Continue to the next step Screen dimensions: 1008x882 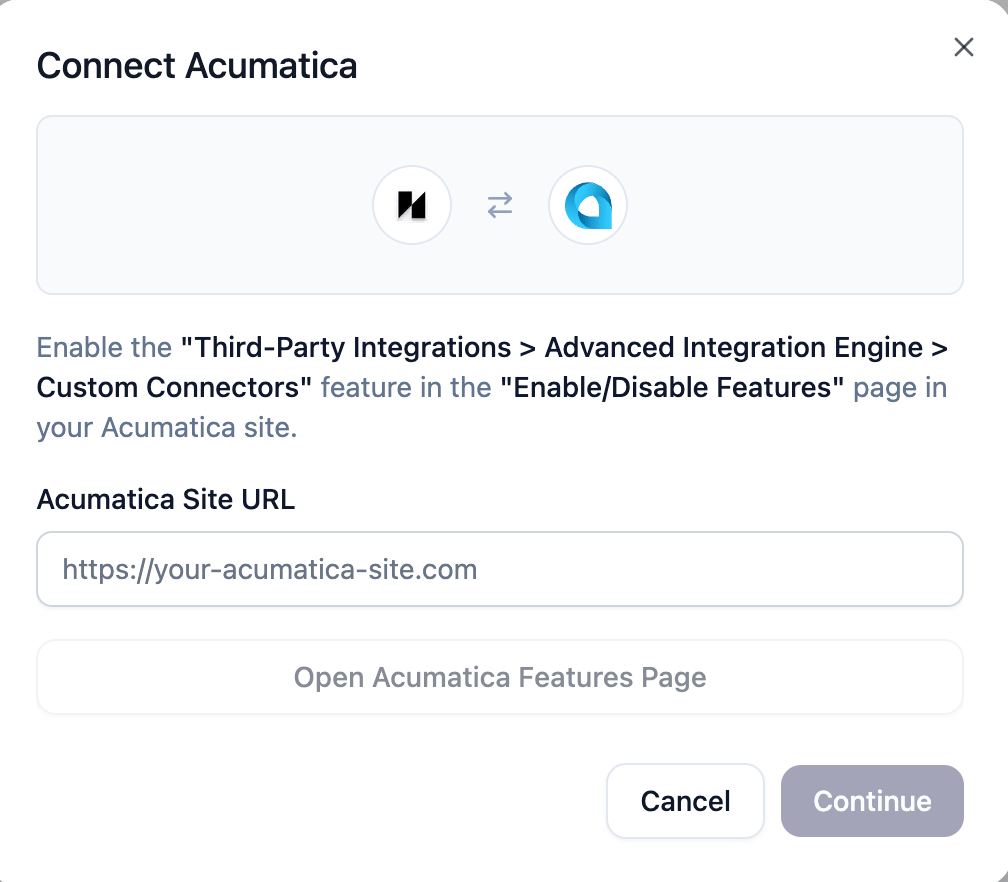[872, 801]
